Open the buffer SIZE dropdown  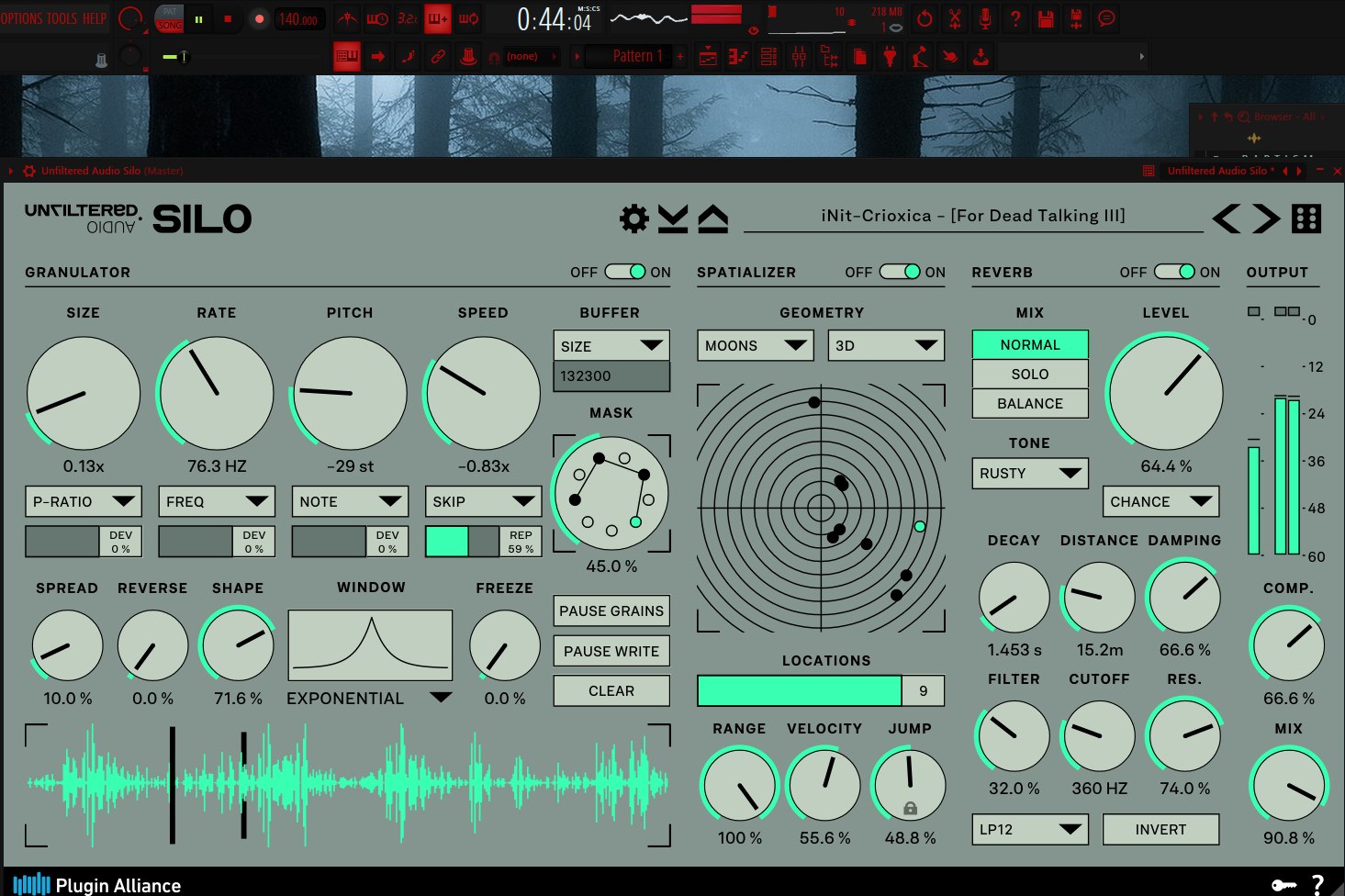click(611, 345)
